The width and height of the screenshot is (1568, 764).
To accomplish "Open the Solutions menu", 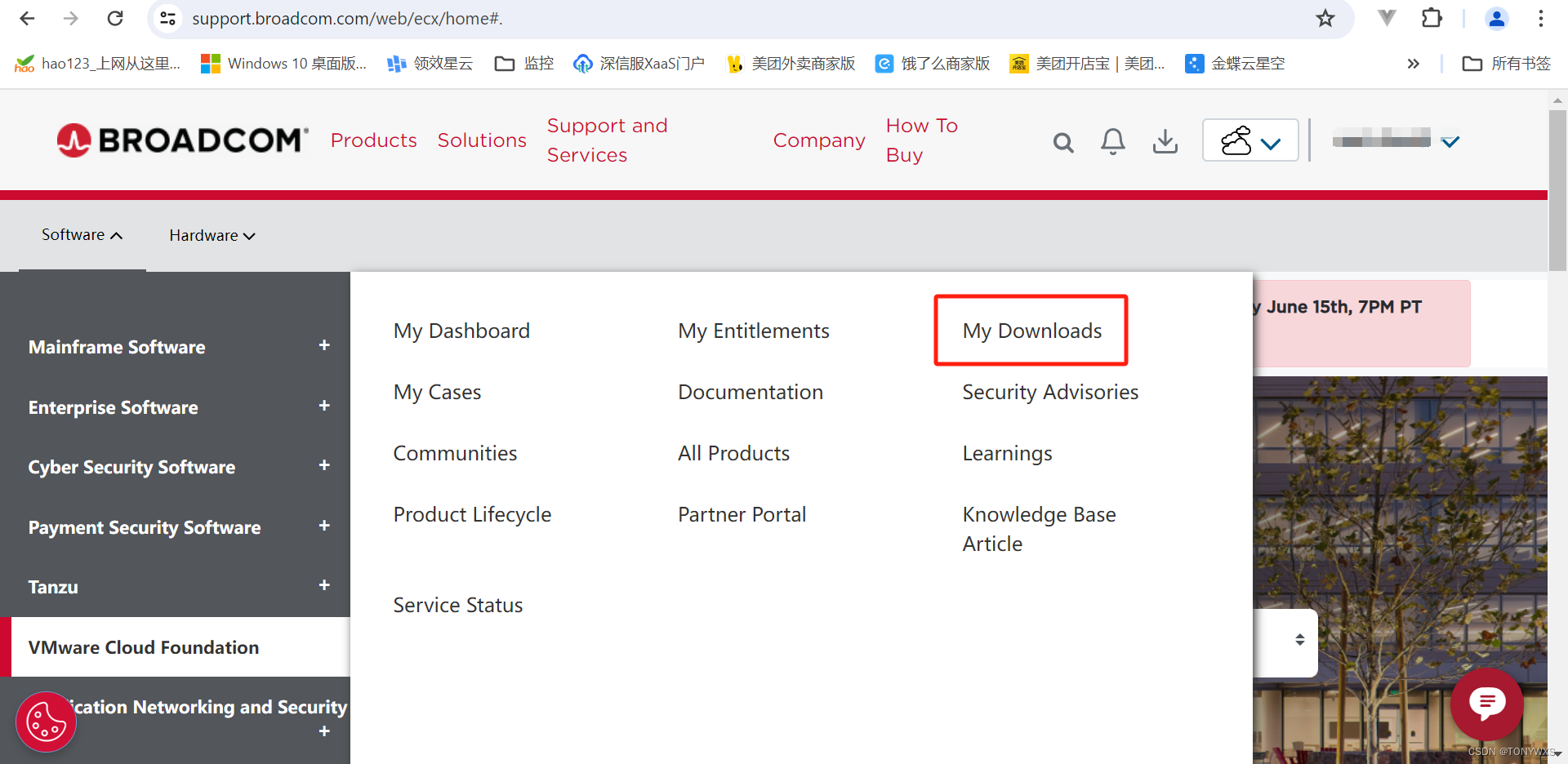I will click(x=482, y=140).
